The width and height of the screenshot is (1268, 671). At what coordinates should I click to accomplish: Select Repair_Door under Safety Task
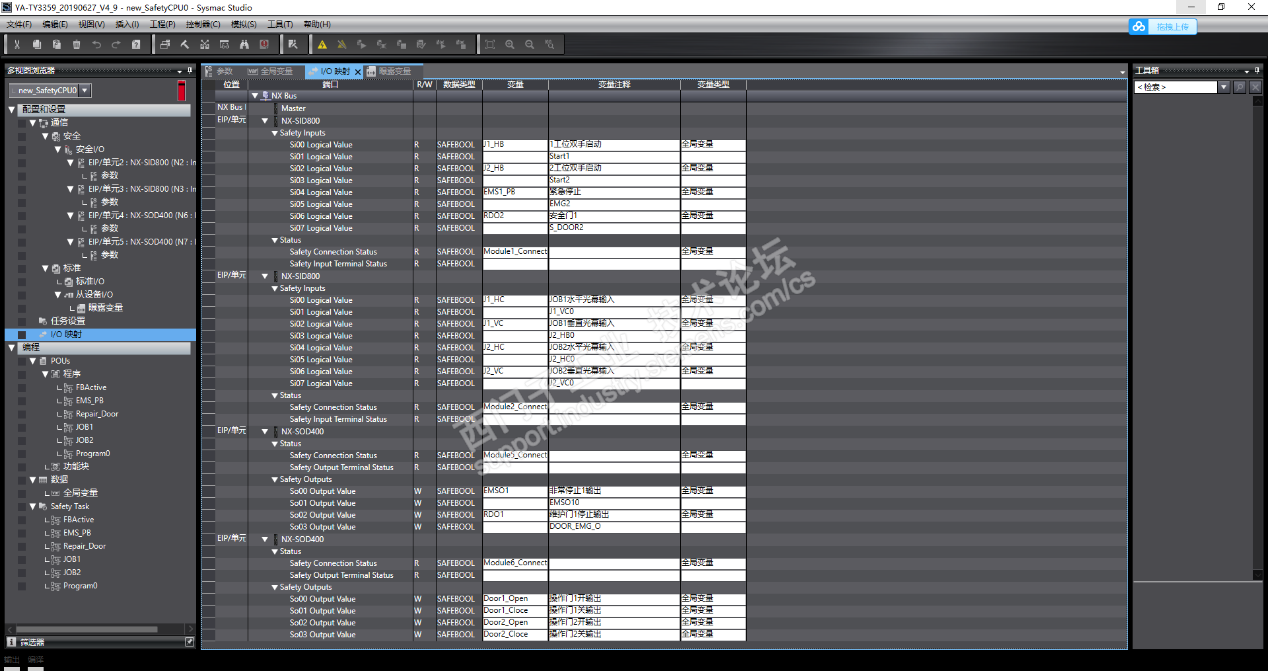tap(85, 546)
